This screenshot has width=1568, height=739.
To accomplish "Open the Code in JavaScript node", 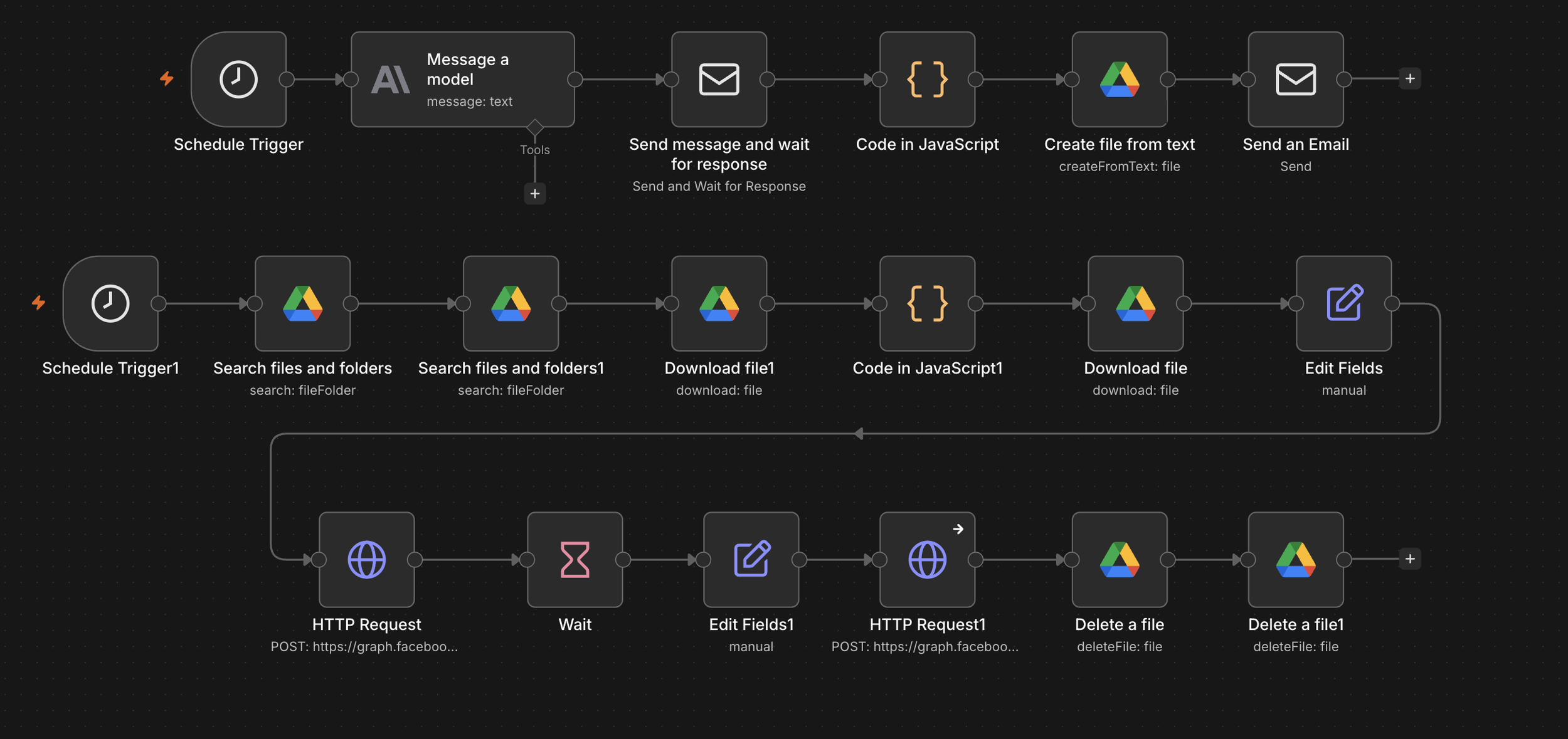I will coord(927,80).
